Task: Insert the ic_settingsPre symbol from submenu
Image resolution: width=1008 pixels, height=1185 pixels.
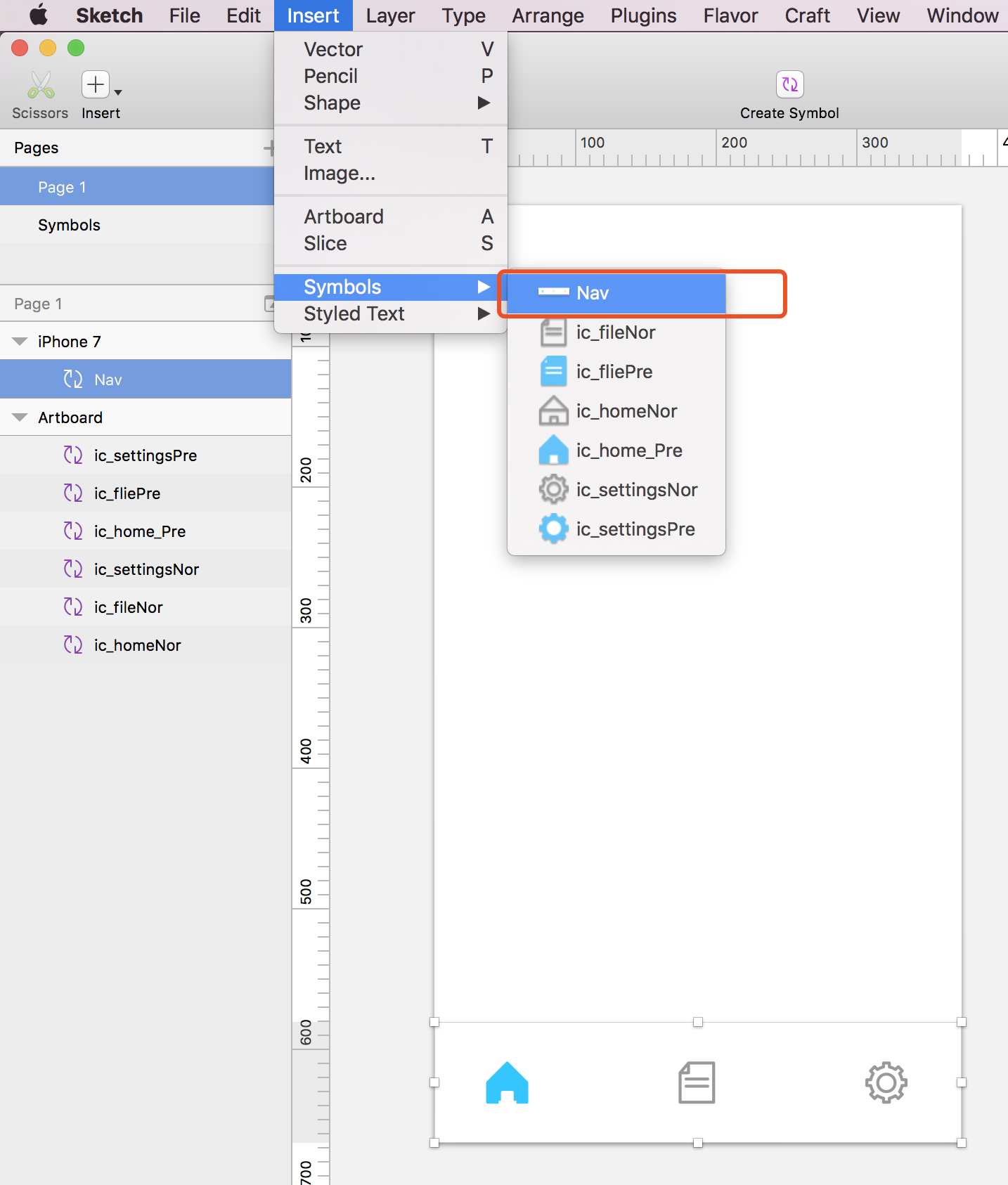Action: click(x=616, y=529)
